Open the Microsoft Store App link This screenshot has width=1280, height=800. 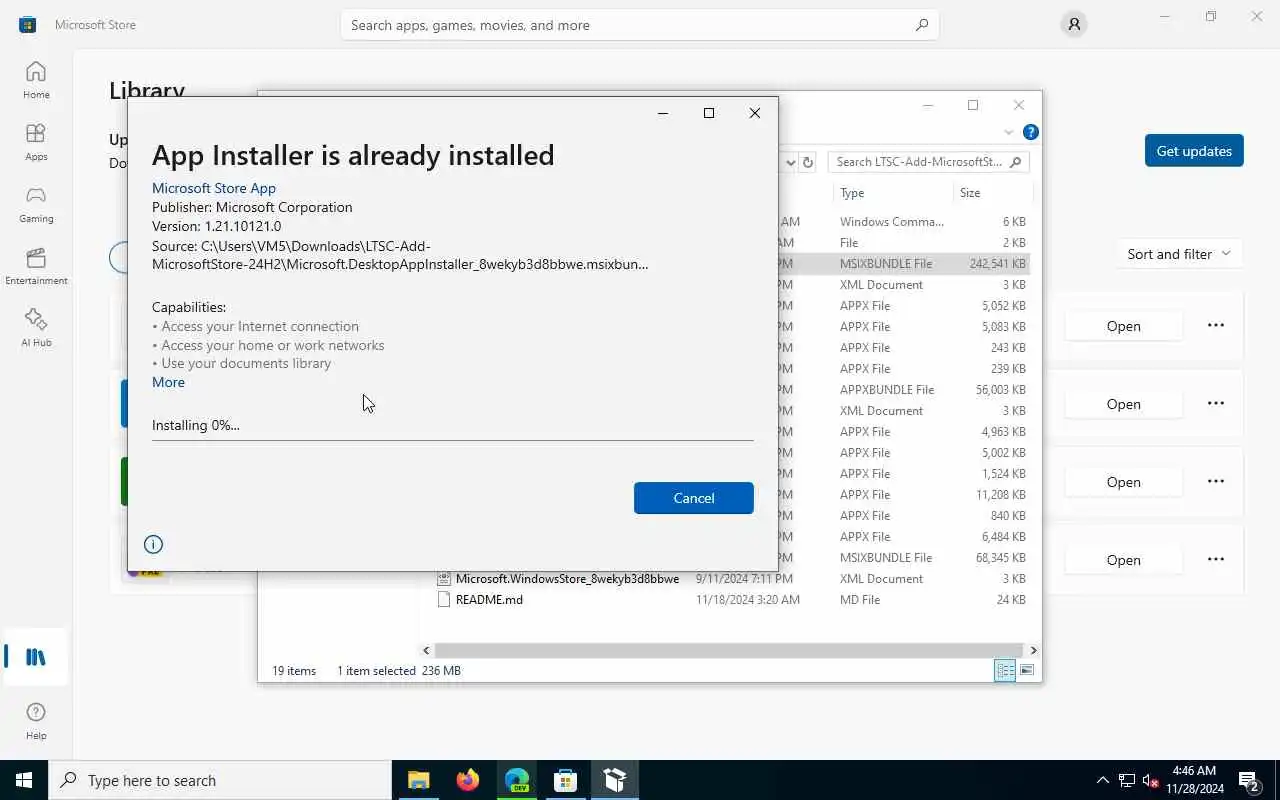click(214, 188)
